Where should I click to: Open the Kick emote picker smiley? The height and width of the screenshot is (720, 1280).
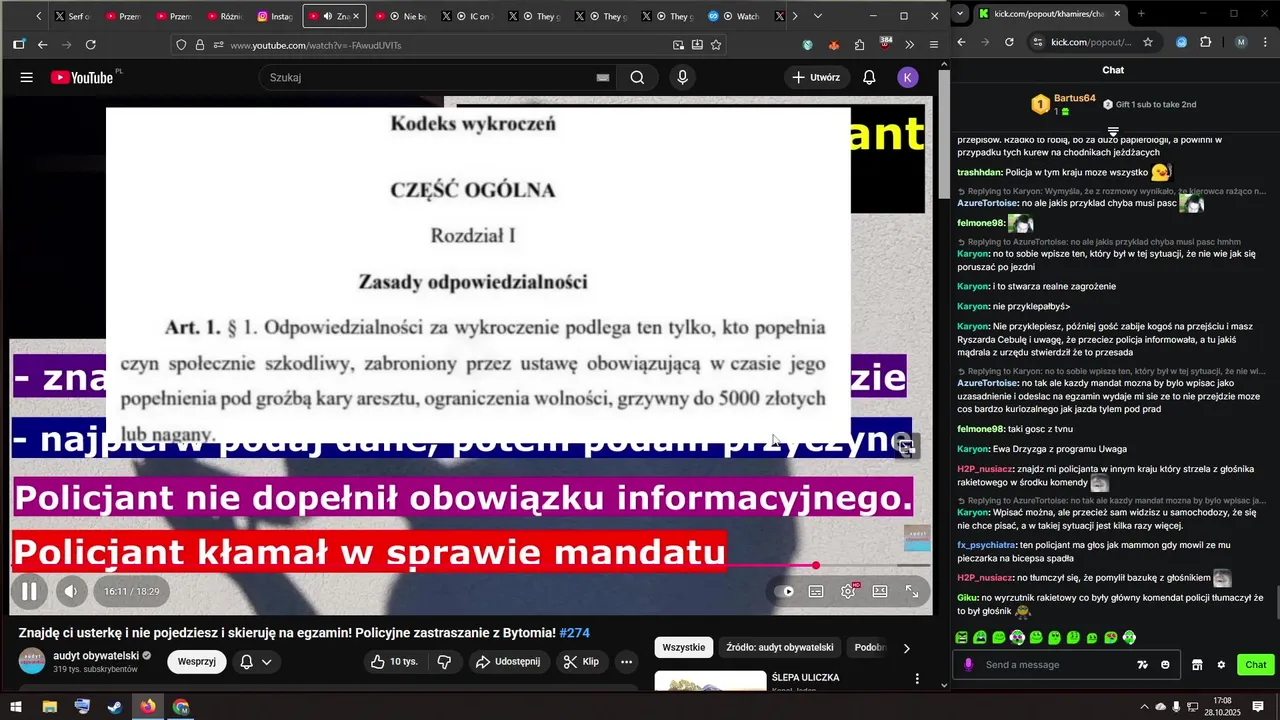tap(1165, 665)
